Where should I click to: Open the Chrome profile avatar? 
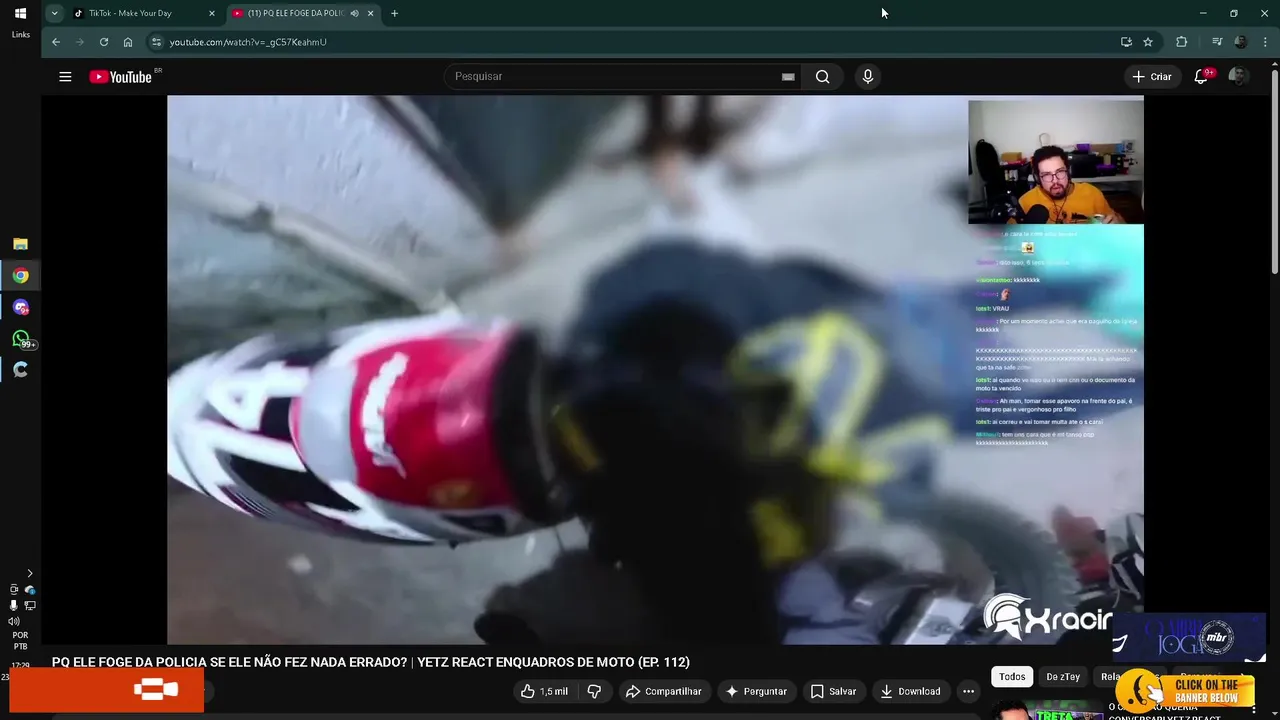tap(1241, 42)
